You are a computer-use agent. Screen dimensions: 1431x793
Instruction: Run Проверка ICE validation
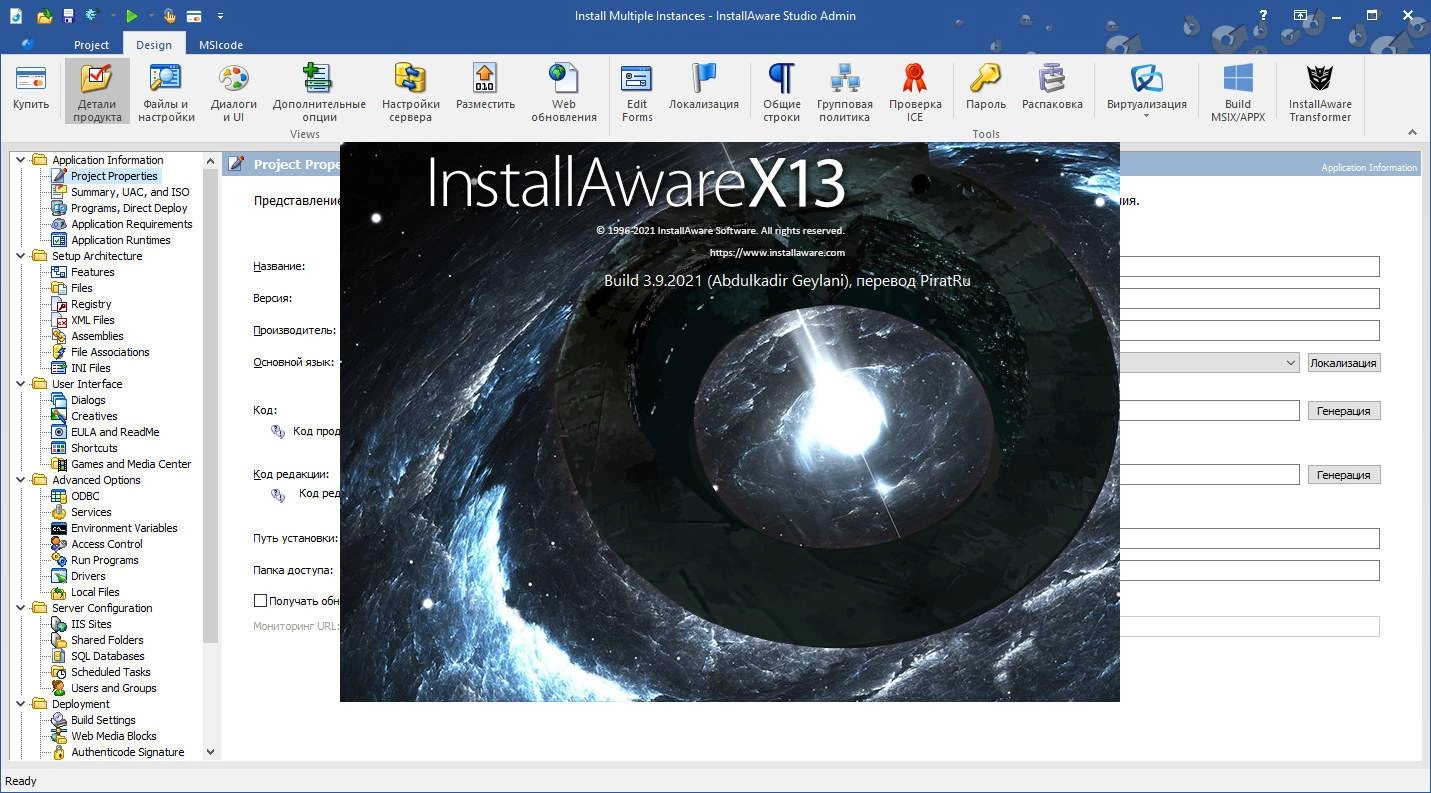click(x=915, y=91)
